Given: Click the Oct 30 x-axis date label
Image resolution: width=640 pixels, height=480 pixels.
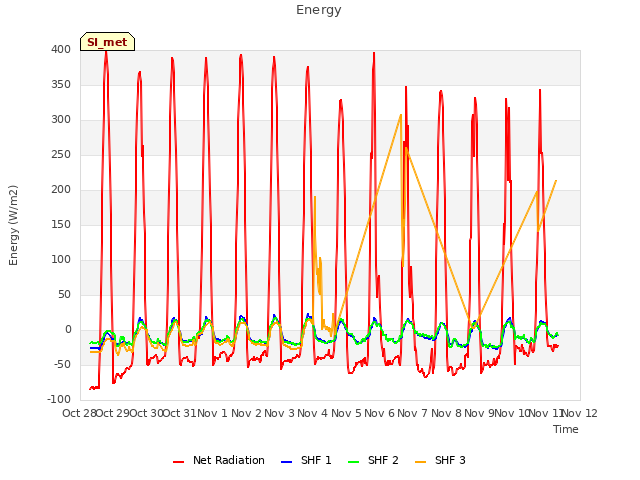Looking at the screenshot, I should (x=146, y=413).
